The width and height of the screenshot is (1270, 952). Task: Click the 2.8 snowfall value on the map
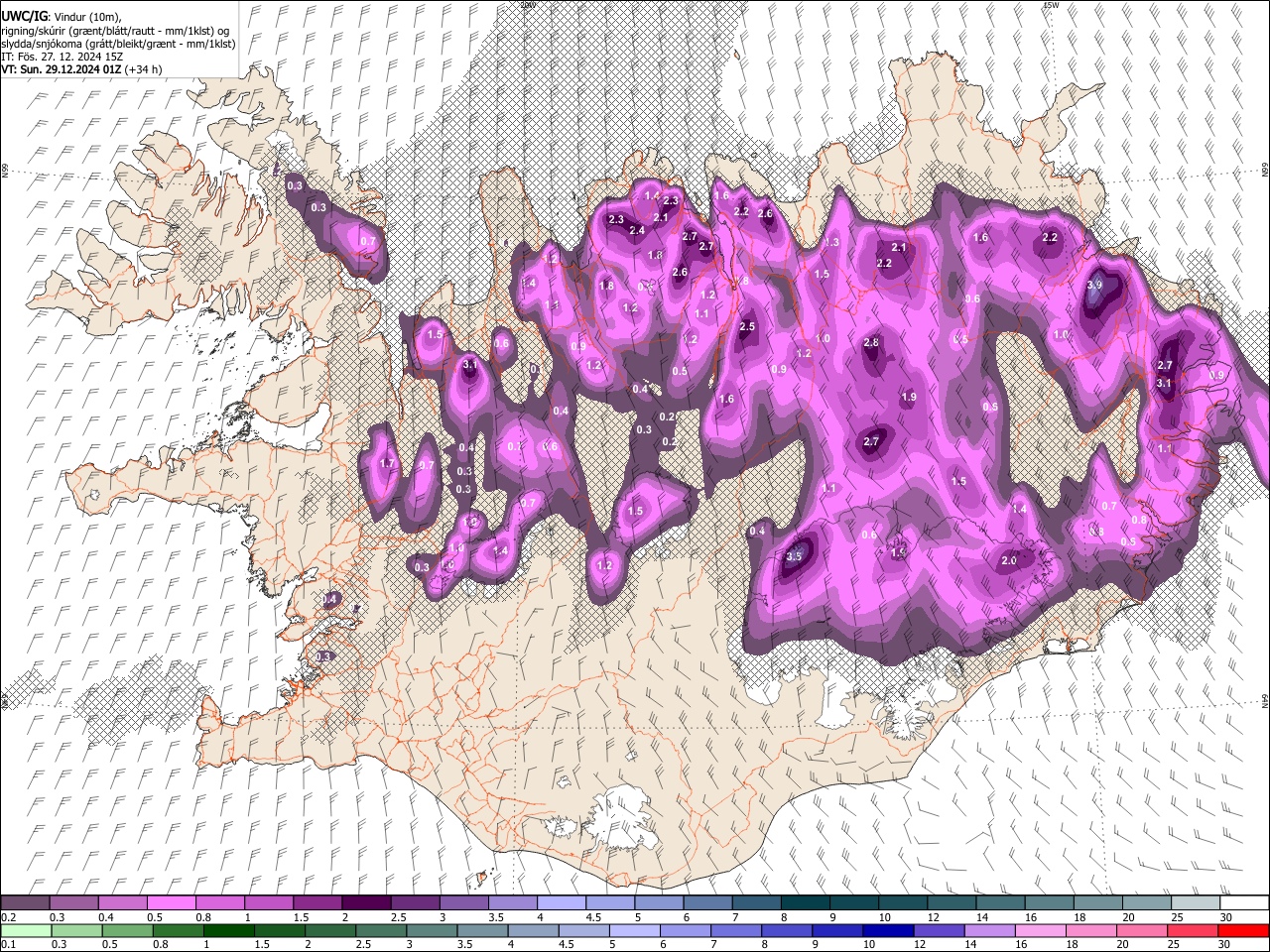[871, 342]
